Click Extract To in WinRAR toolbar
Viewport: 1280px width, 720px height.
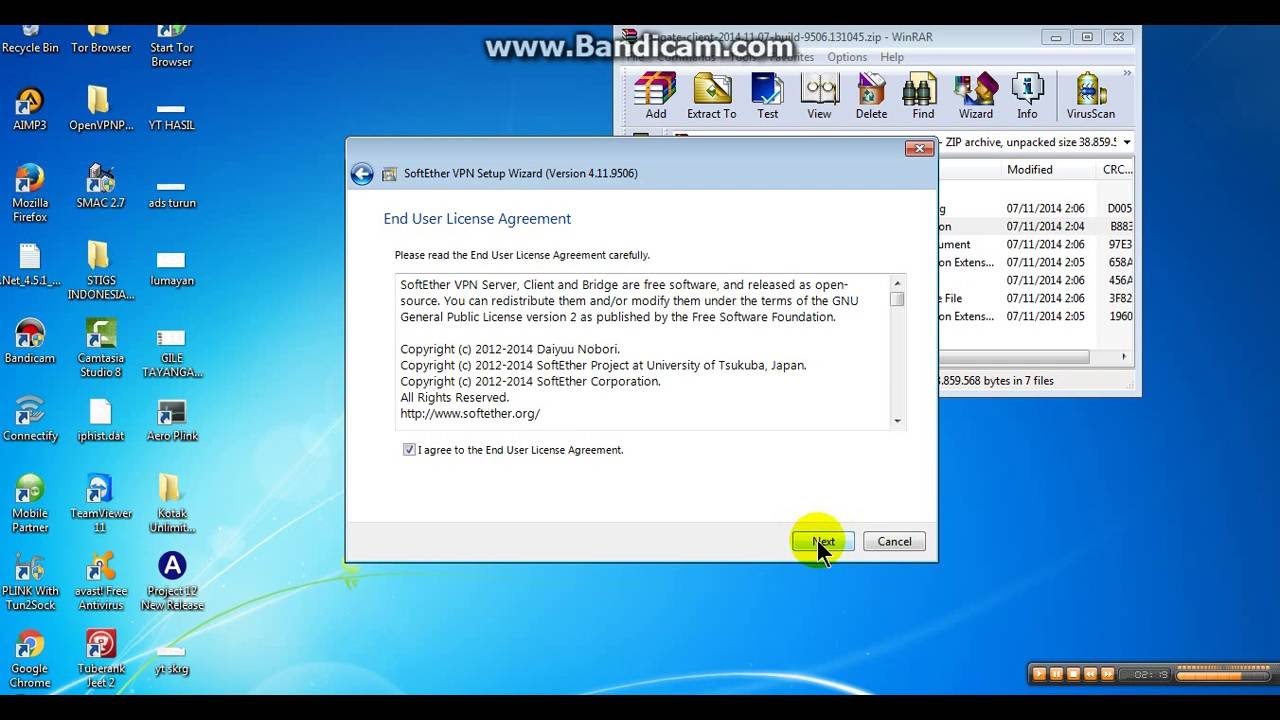pos(711,96)
